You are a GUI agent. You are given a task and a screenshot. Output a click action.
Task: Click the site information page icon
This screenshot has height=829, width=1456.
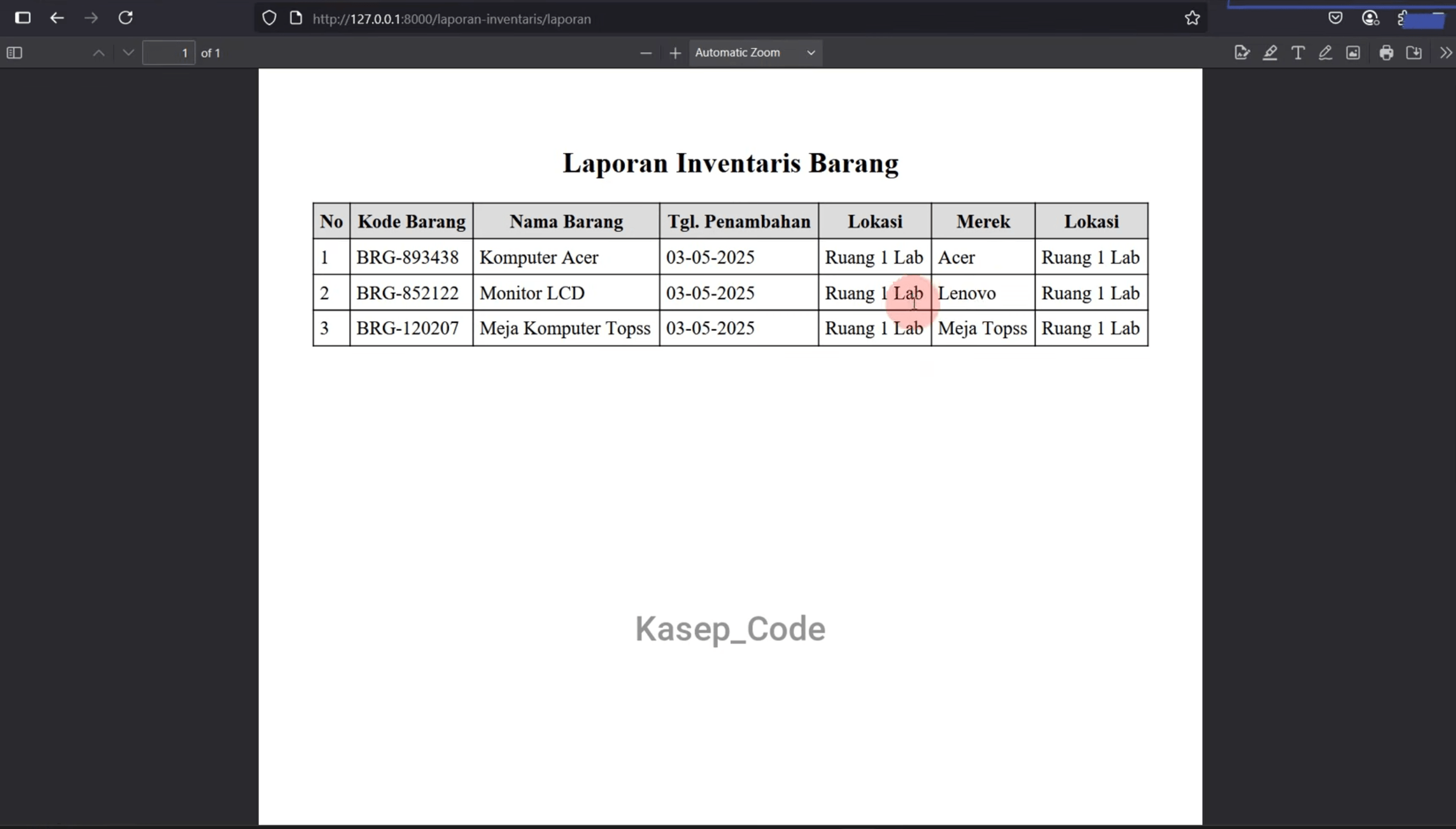pyautogui.click(x=296, y=18)
